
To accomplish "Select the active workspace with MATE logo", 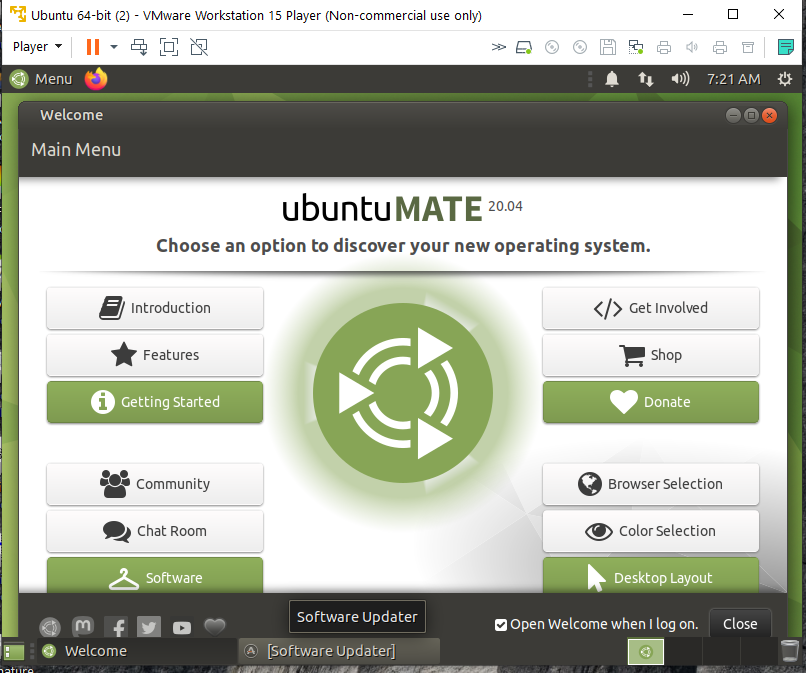I will (x=646, y=652).
